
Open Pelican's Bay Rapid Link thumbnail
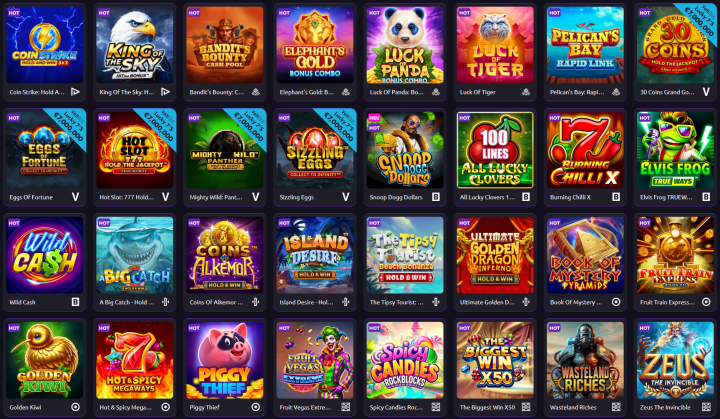(x=585, y=45)
